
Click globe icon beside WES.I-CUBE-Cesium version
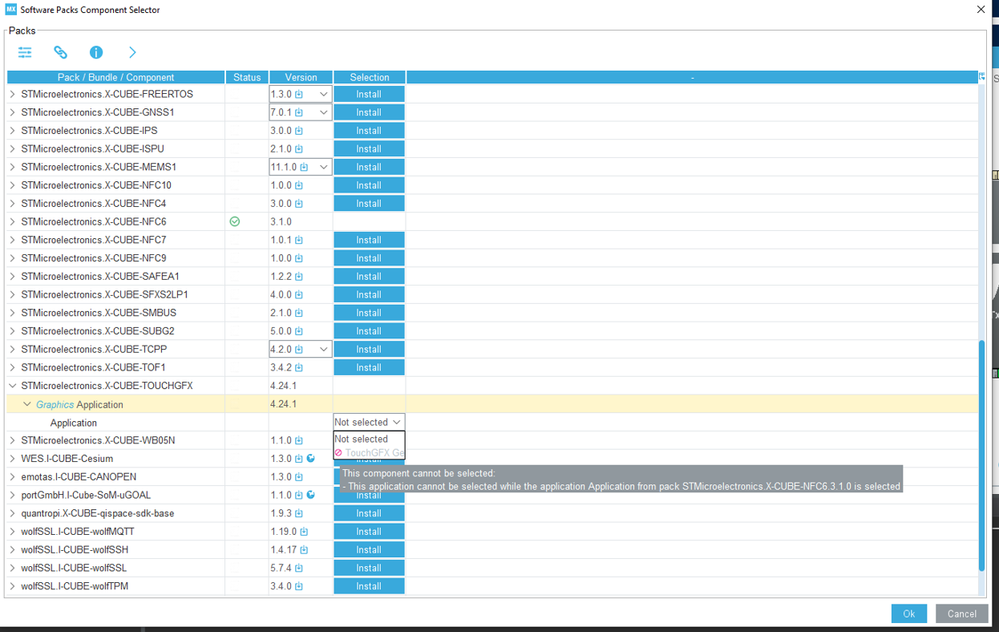(310, 458)
